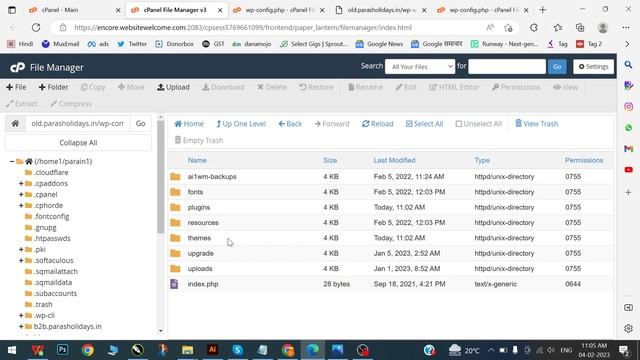Open Photoshop from the taskbar

coord(62,350)
